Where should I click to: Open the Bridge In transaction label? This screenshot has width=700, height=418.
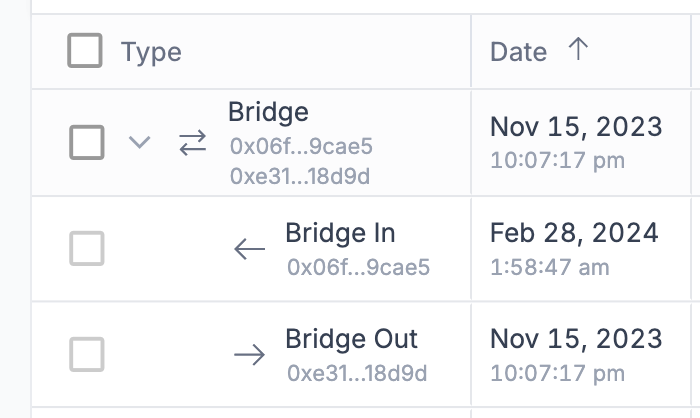pyautogui.click(x=340, y=234)
